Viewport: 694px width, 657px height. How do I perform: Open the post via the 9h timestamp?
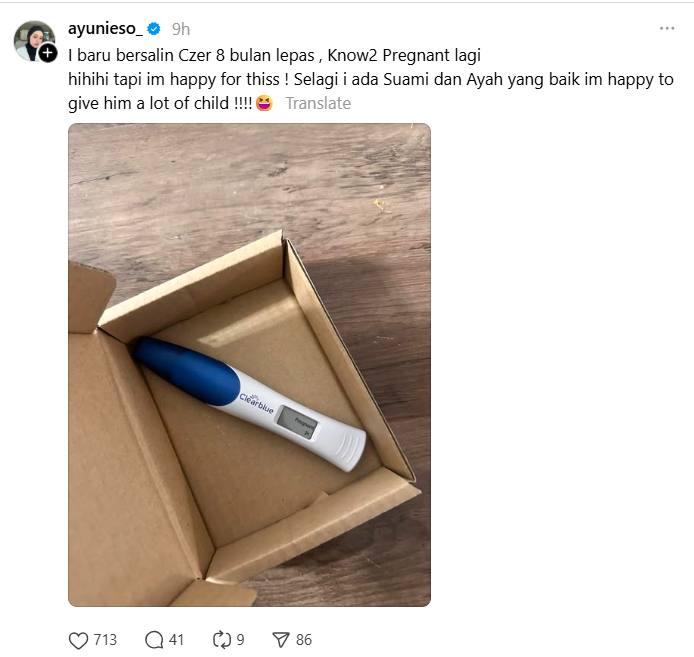tap(181, 29)
